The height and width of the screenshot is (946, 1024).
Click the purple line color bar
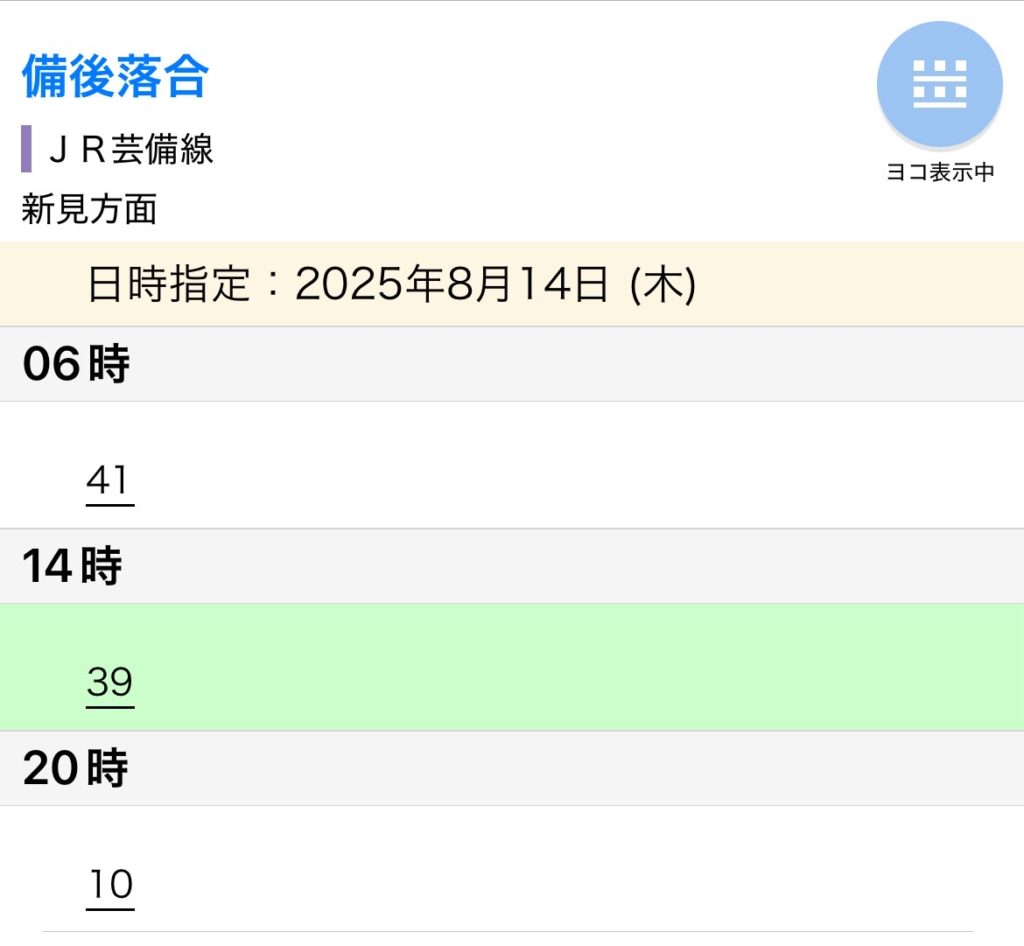[x=27, y=149]
